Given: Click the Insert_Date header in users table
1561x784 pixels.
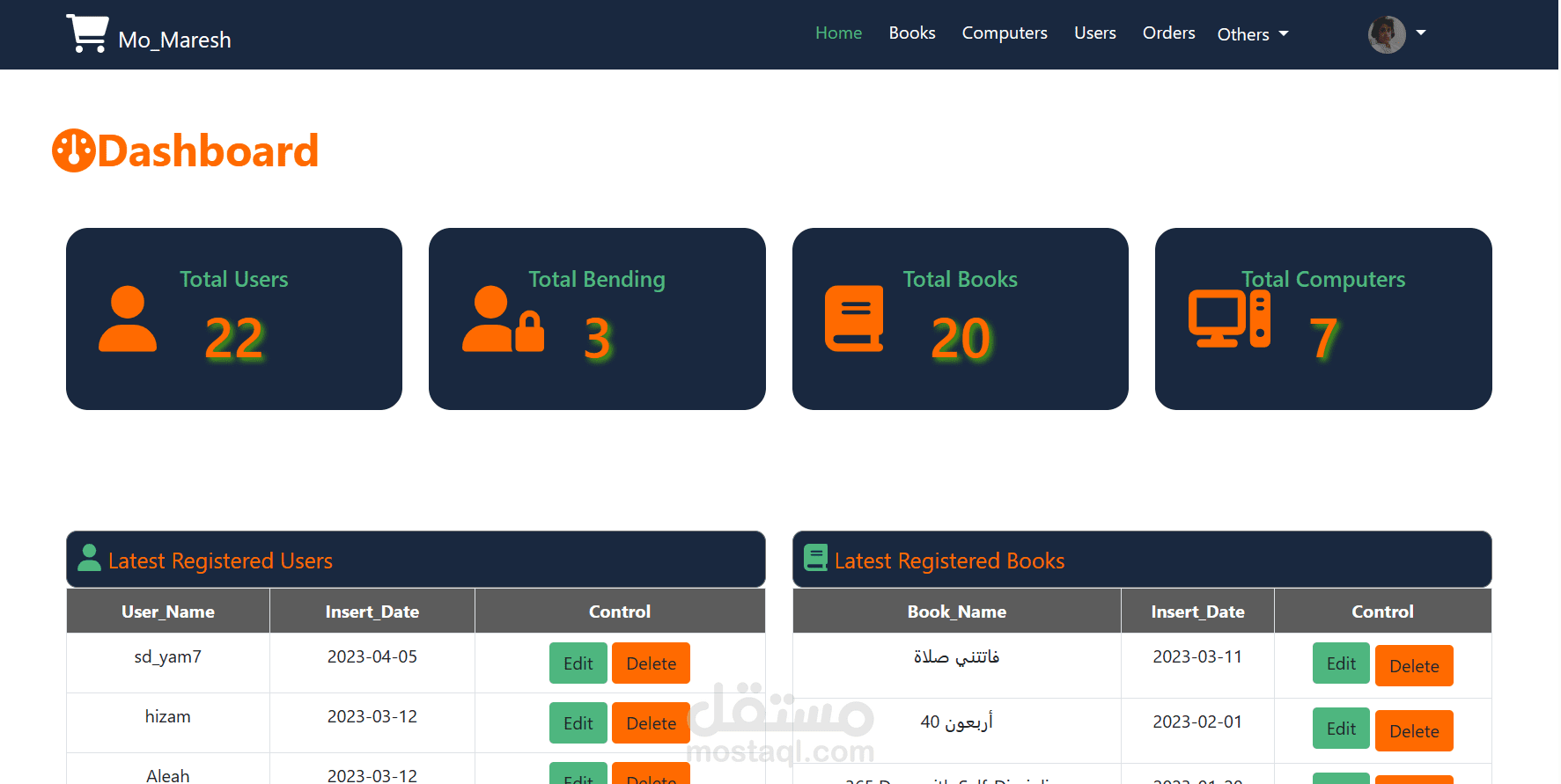Looking at the screenshot, I should (372, 612).
